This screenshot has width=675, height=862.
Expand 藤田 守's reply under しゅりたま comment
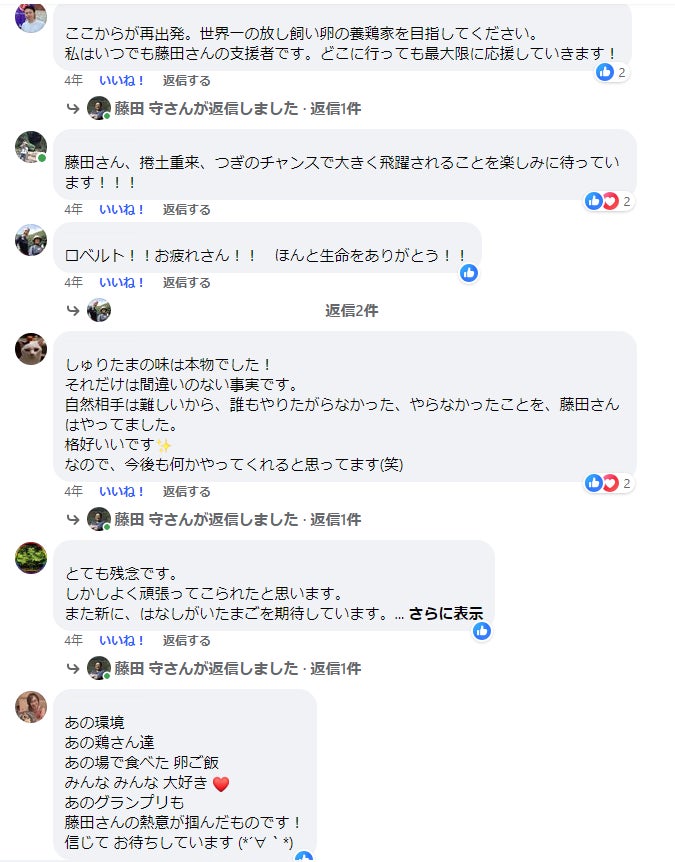[x=237, y=520]
